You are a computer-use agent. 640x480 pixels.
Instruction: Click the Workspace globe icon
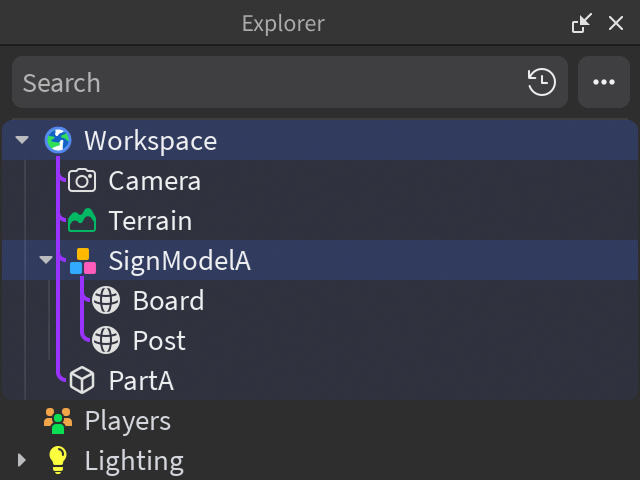58,141
